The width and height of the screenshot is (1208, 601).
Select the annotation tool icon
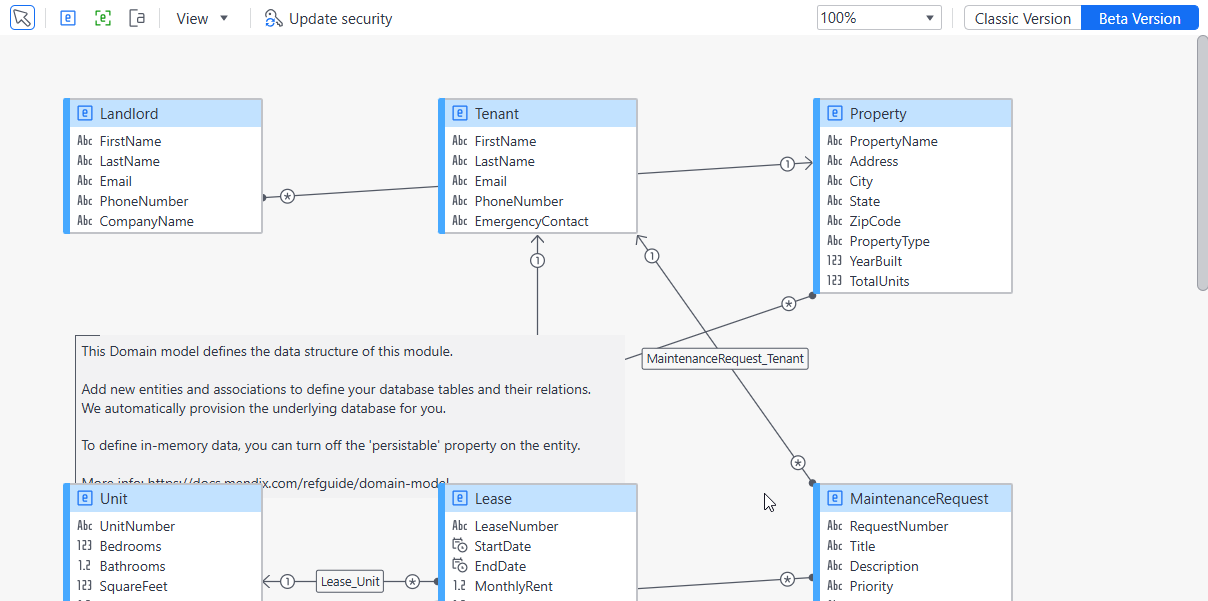138,18
